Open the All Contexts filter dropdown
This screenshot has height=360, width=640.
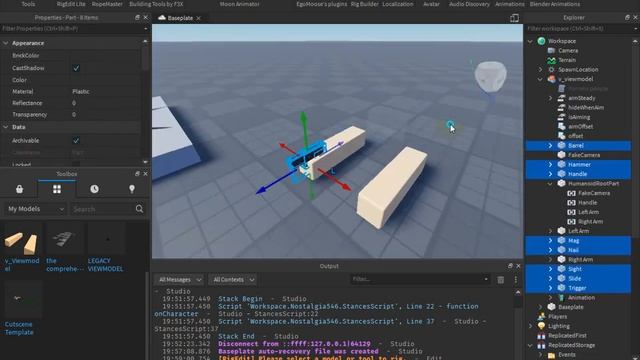[x=233, y=280]
